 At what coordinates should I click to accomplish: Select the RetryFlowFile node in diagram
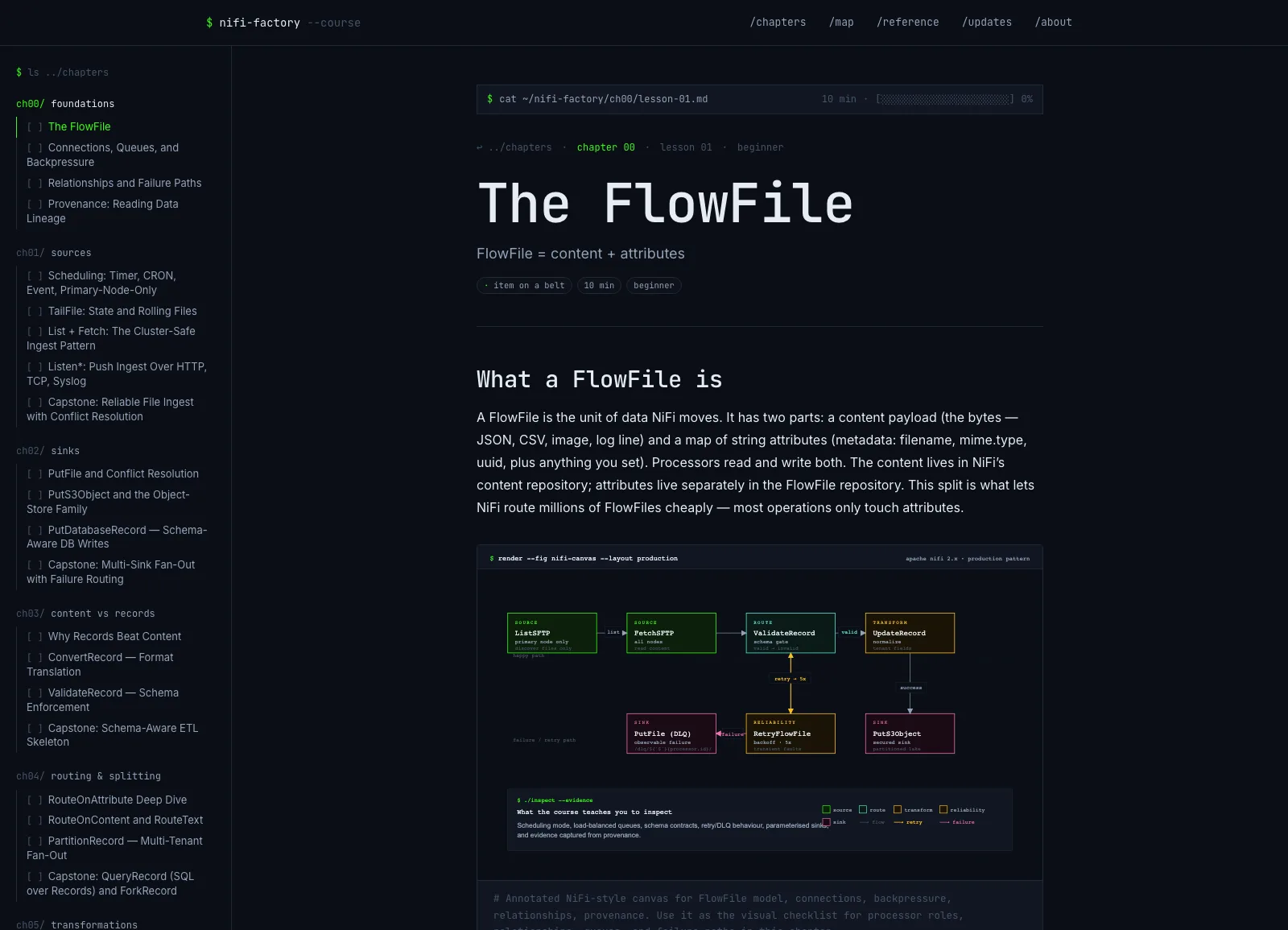(x=791, y=734)
